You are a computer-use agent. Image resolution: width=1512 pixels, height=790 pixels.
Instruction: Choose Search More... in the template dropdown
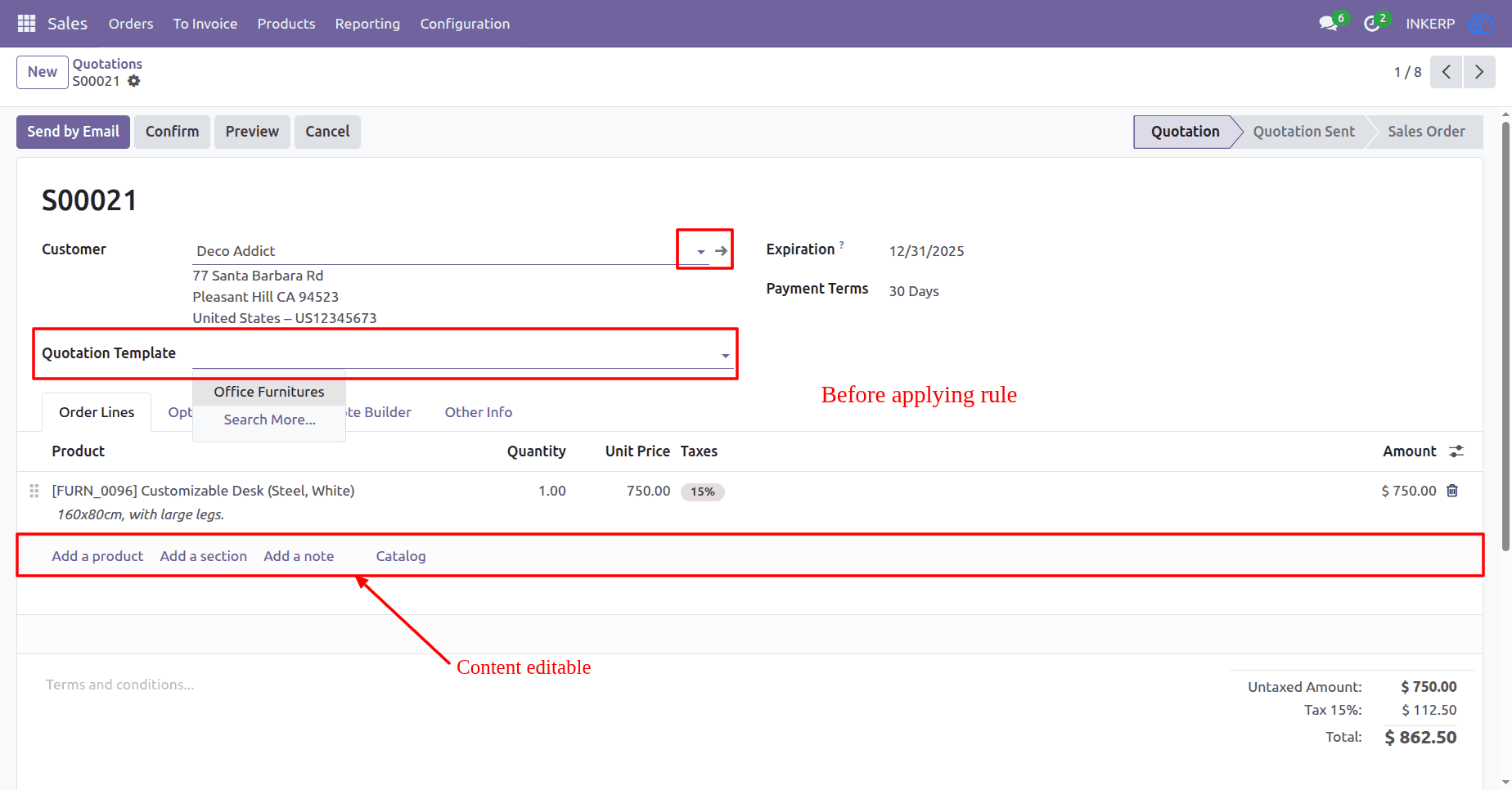coord(269,420)
